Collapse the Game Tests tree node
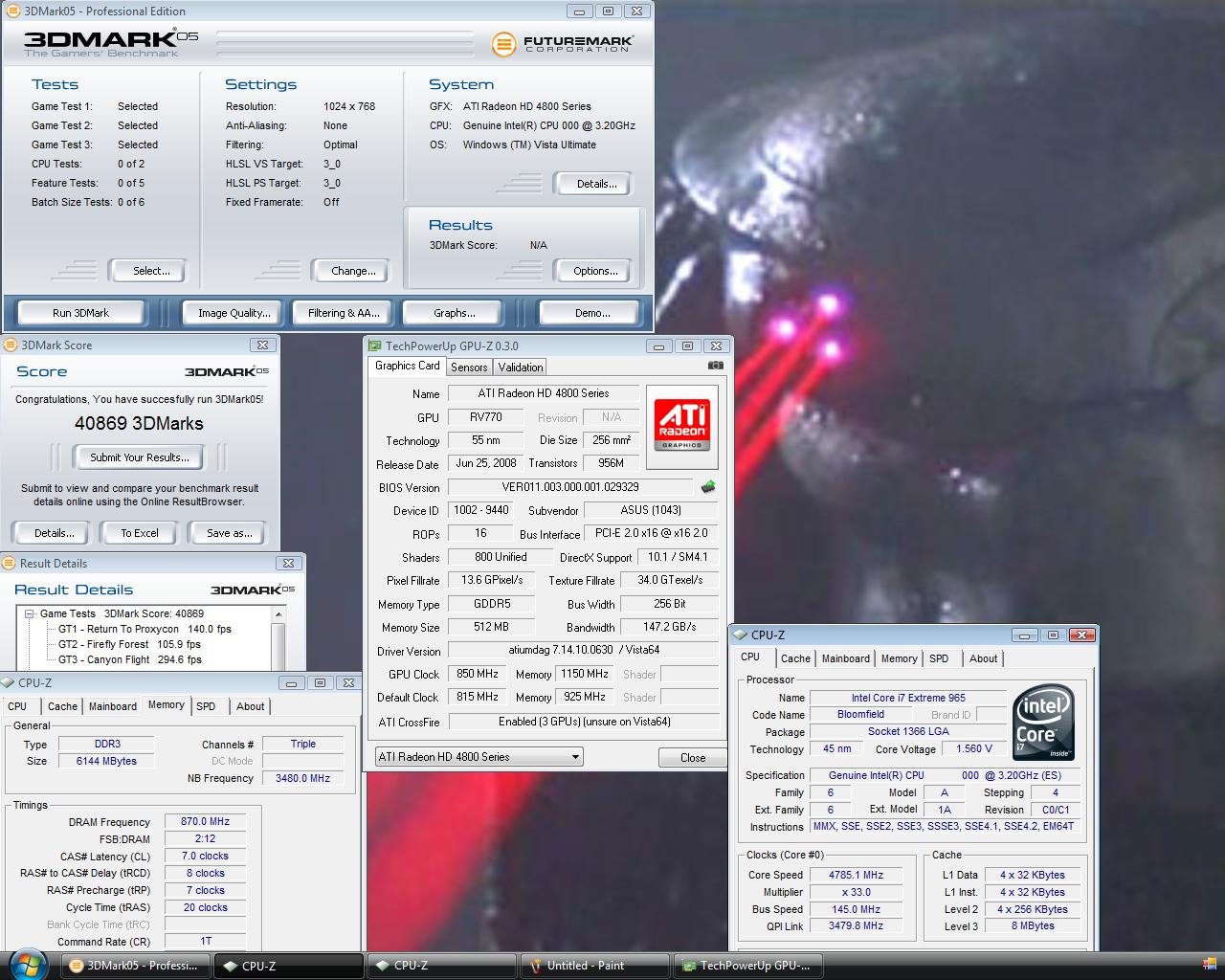 [x=30, y=613]
